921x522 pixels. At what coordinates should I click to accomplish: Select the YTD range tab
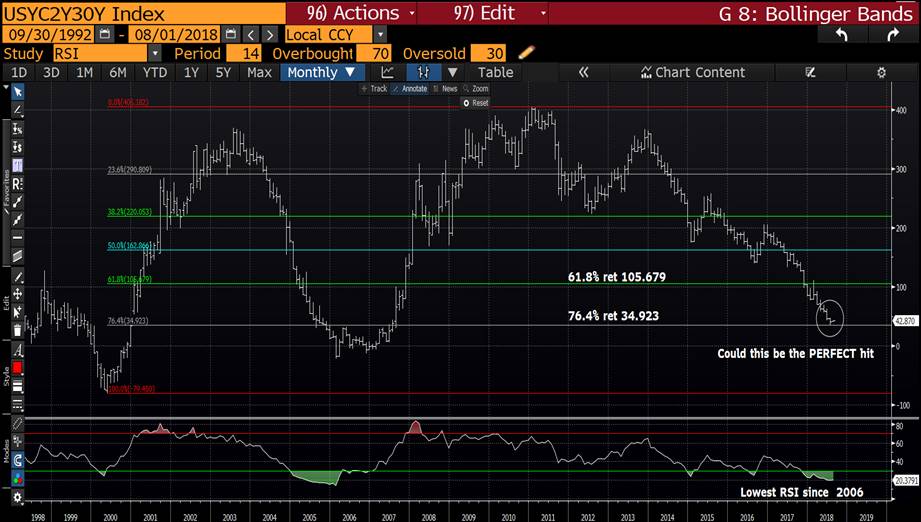[x=155, y=72]
